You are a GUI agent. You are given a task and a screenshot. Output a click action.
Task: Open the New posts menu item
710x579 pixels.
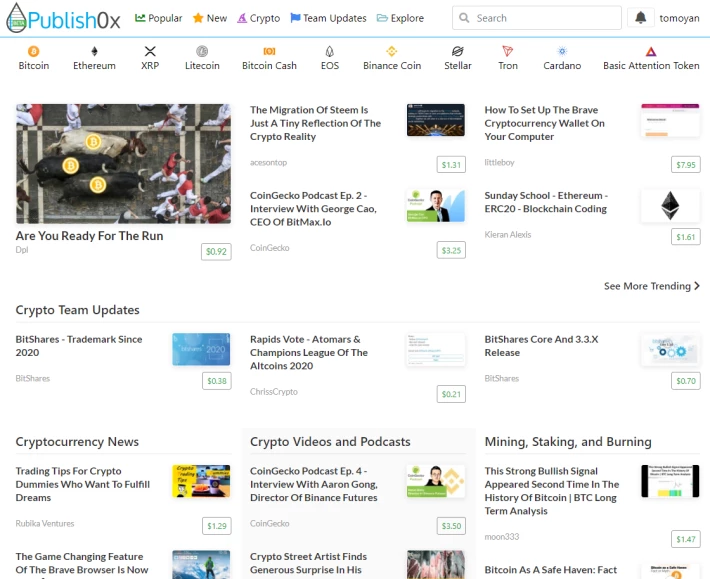coord(210,18)
